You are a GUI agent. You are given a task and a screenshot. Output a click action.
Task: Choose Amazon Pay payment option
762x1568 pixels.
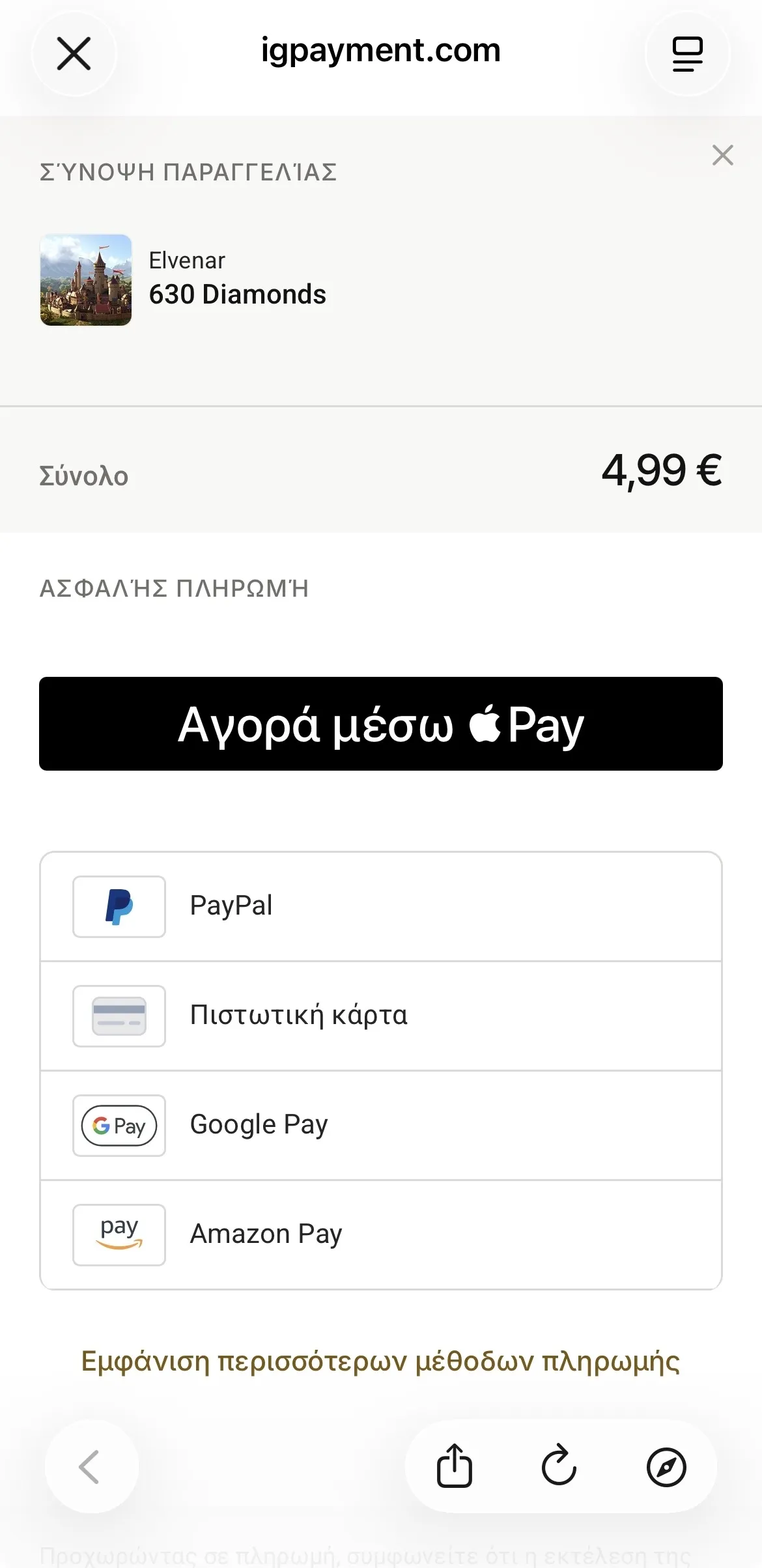click(x=381, y=1235)
